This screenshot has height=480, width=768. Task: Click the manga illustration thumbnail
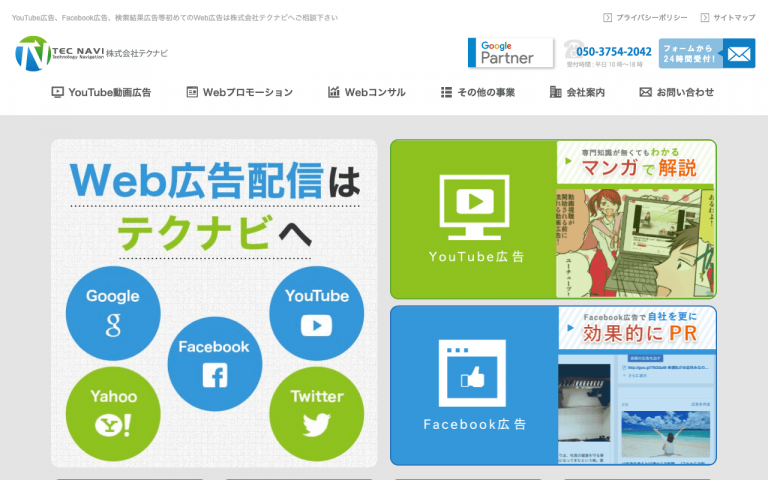(635, 243)
